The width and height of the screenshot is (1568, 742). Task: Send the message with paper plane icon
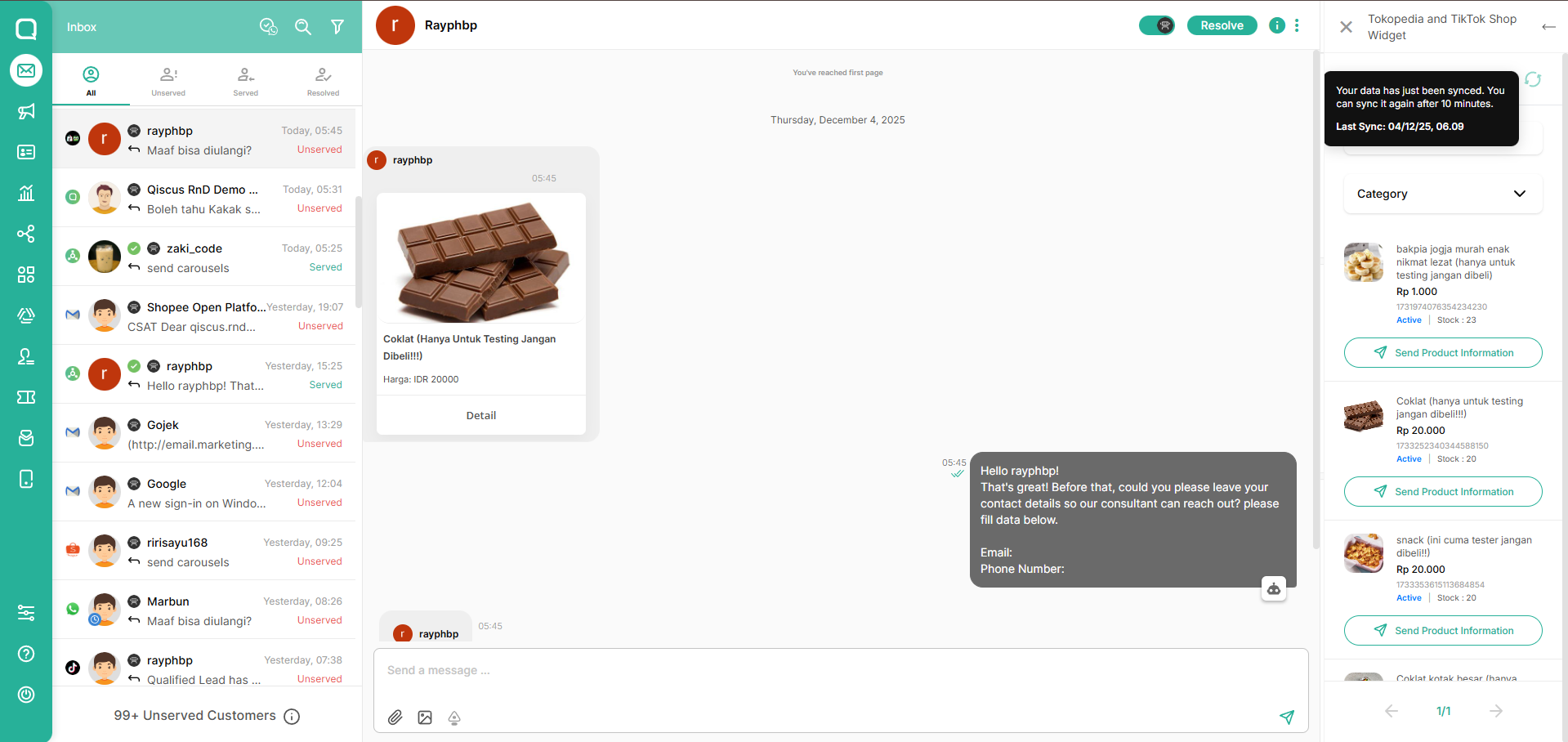pos(1287,717)
